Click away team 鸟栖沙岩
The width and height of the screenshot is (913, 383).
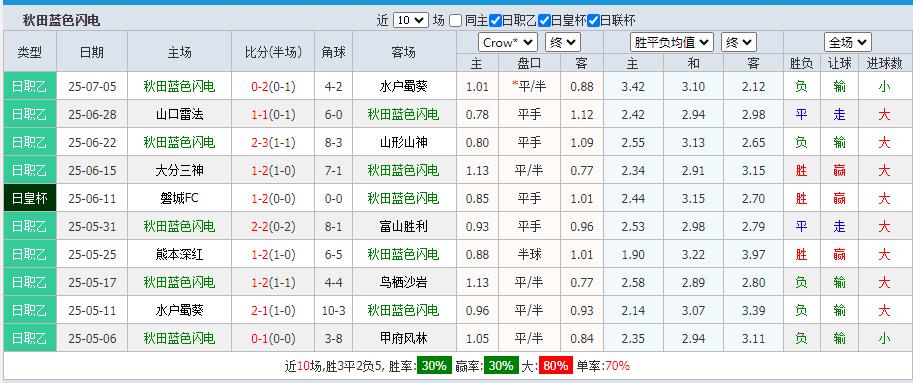click(x=403, y=282)
